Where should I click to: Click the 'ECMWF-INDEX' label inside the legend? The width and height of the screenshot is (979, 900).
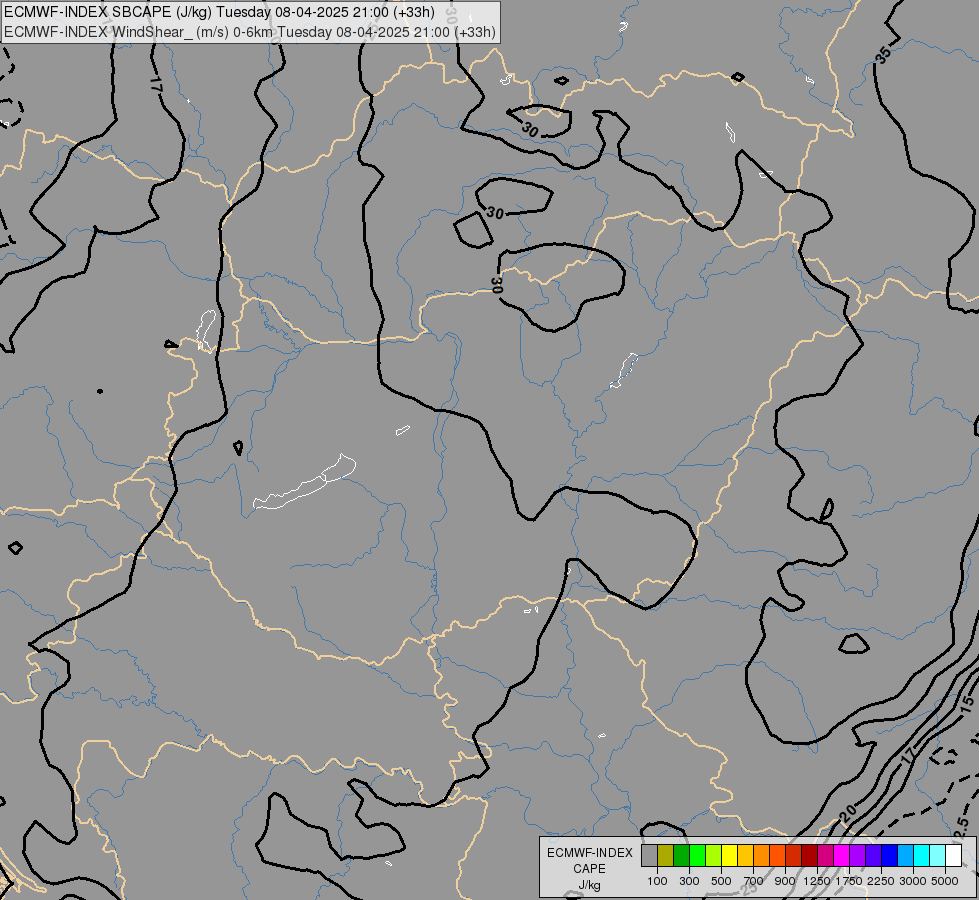tap(589, 853)
